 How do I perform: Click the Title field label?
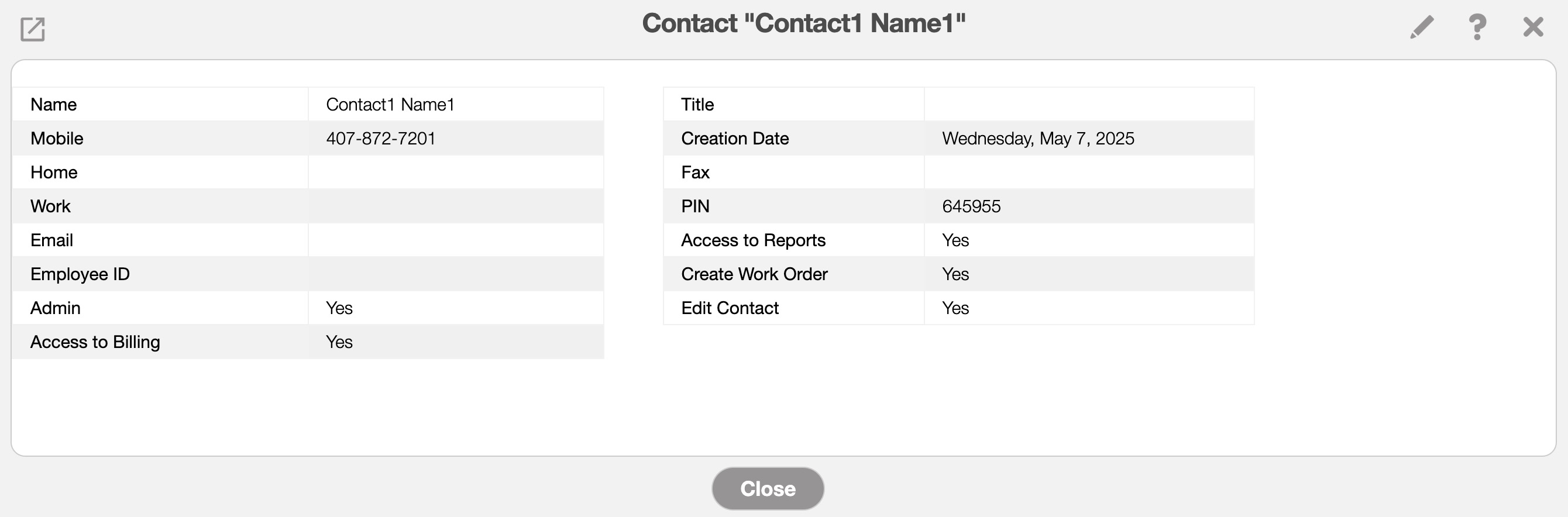(697, 105)
